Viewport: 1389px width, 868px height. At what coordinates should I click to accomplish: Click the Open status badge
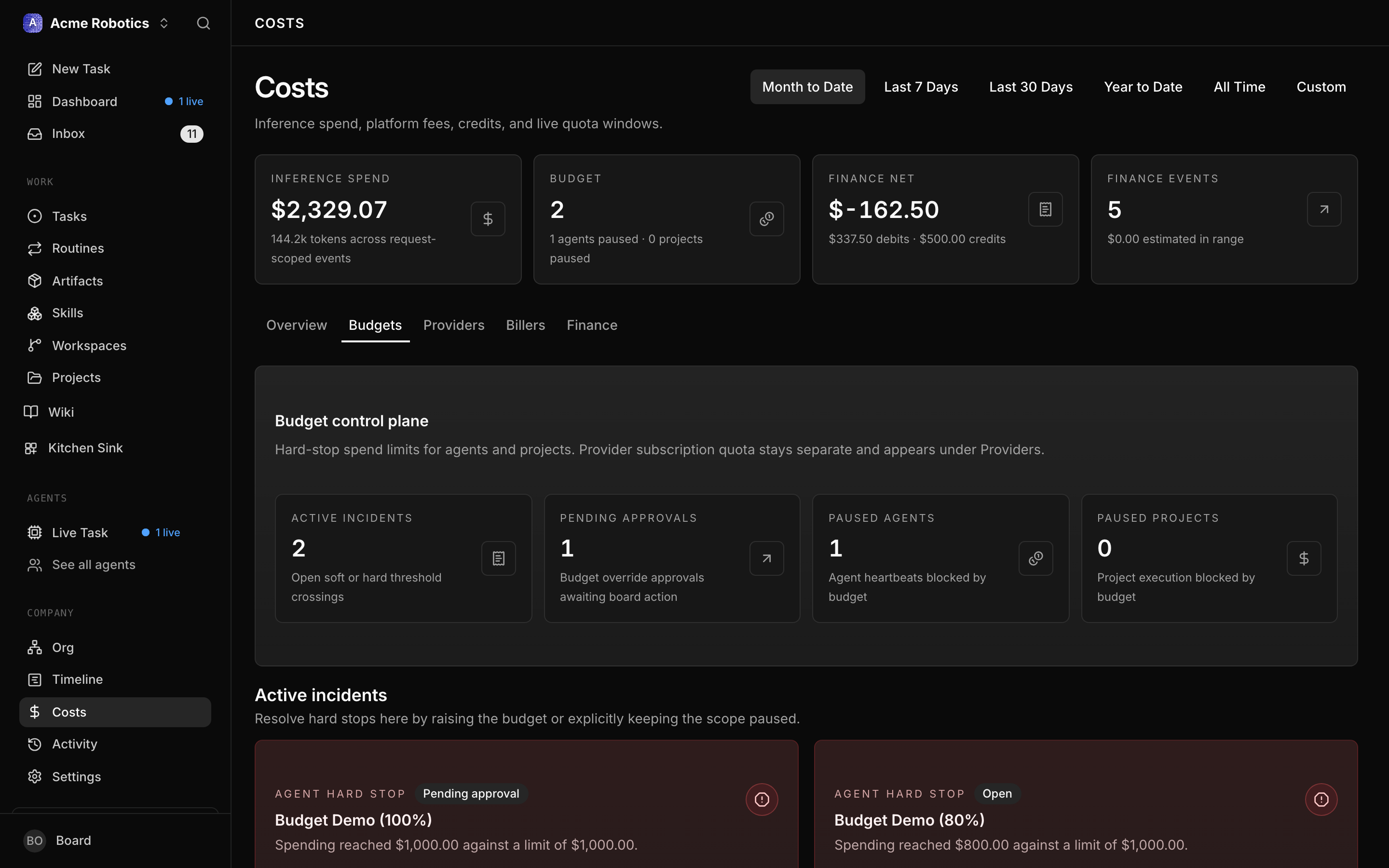coord(997,793)
